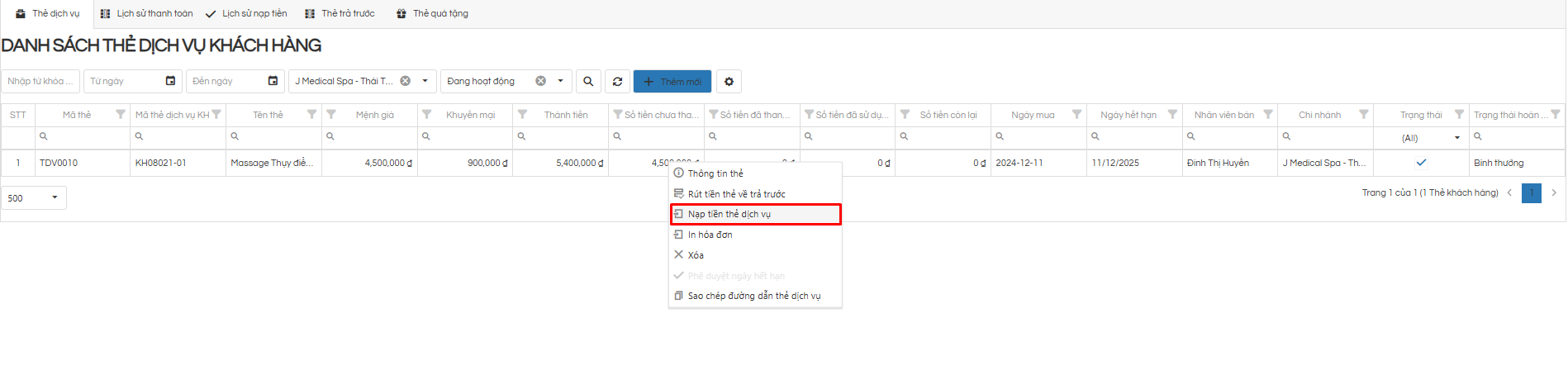Go to page 1 in pagination
Viewport: 1568px width, 375px height.
(1531, 193)
